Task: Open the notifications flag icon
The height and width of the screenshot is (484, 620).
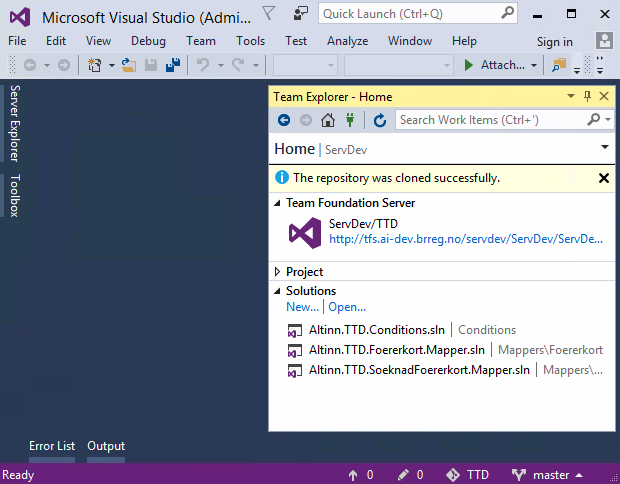Action: (269, 13)
